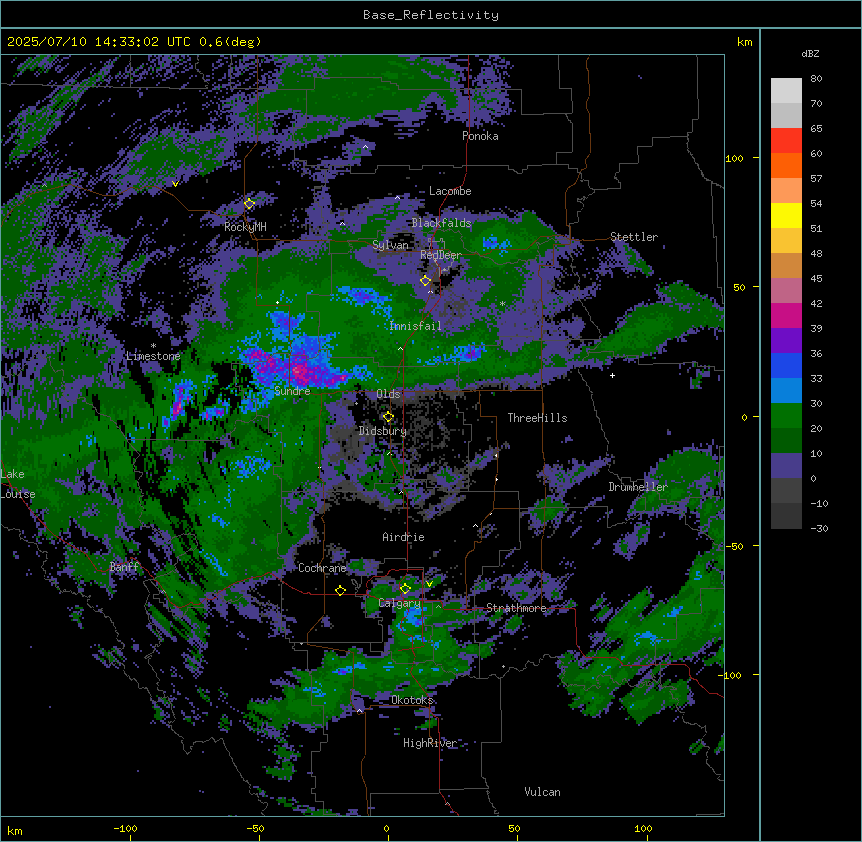Screen dimensions: 862x842
Task: Click the 80 value on the dBZ scale
Action: 816,79
